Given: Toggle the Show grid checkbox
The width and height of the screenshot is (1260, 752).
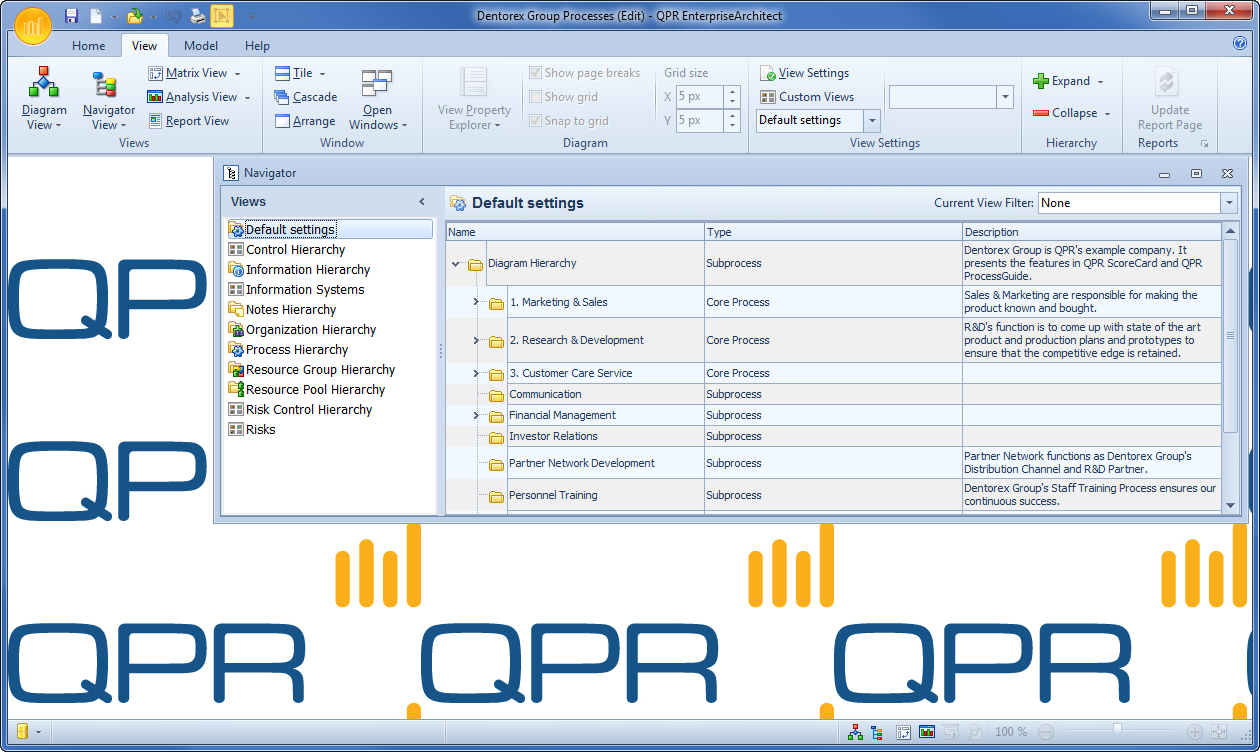Looking at the screenshot, I should point(536,97).
